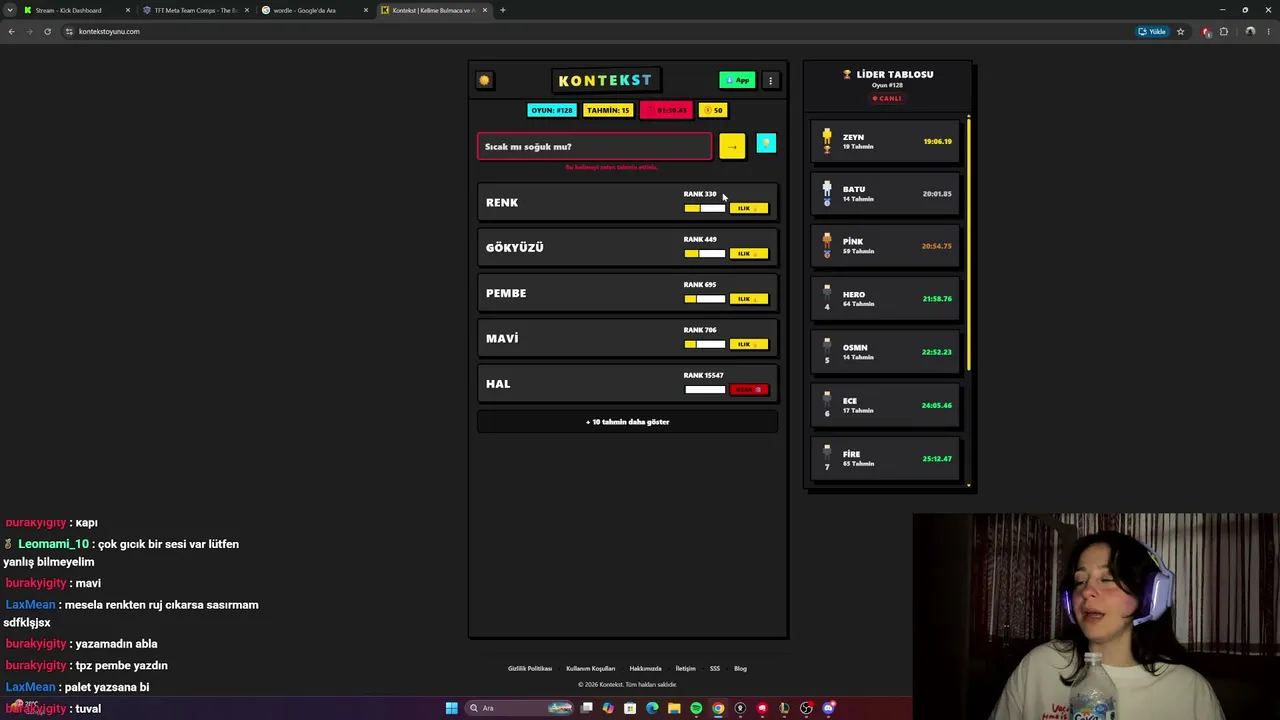Select the RENK guess row
The image size is (1280, 720).
(627, 202)
